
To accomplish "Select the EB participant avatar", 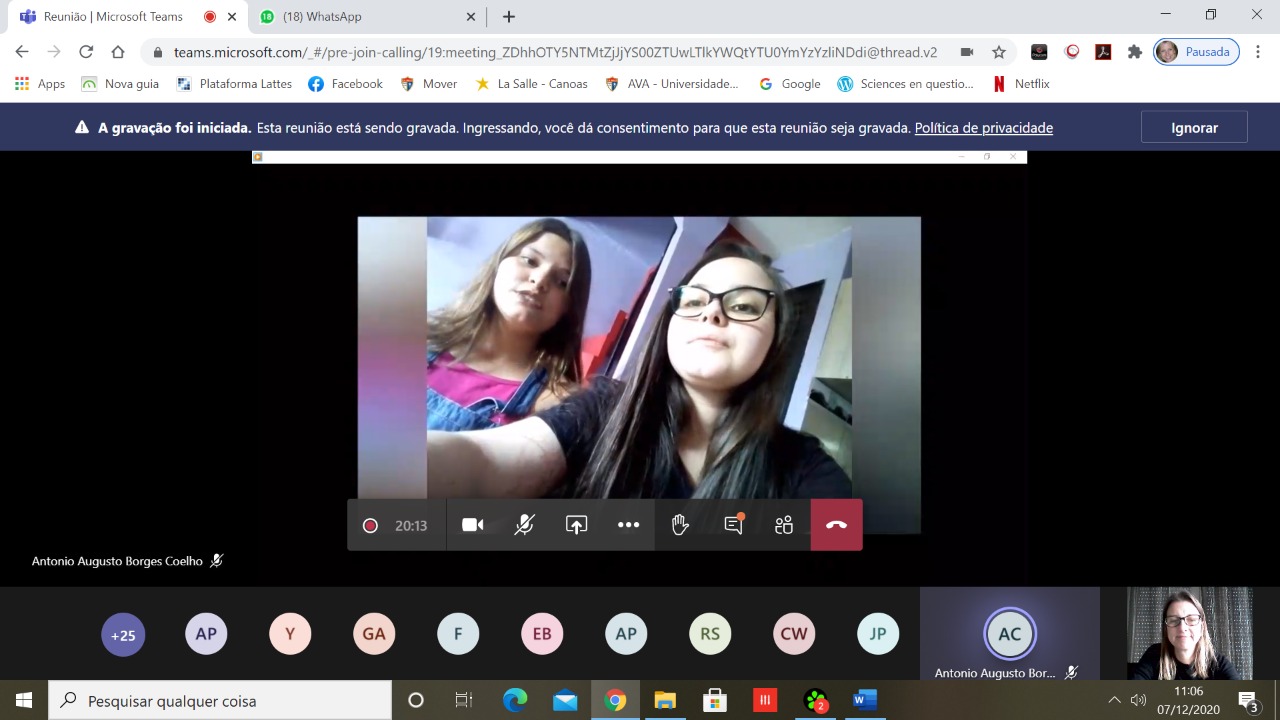I will [542, 634].
